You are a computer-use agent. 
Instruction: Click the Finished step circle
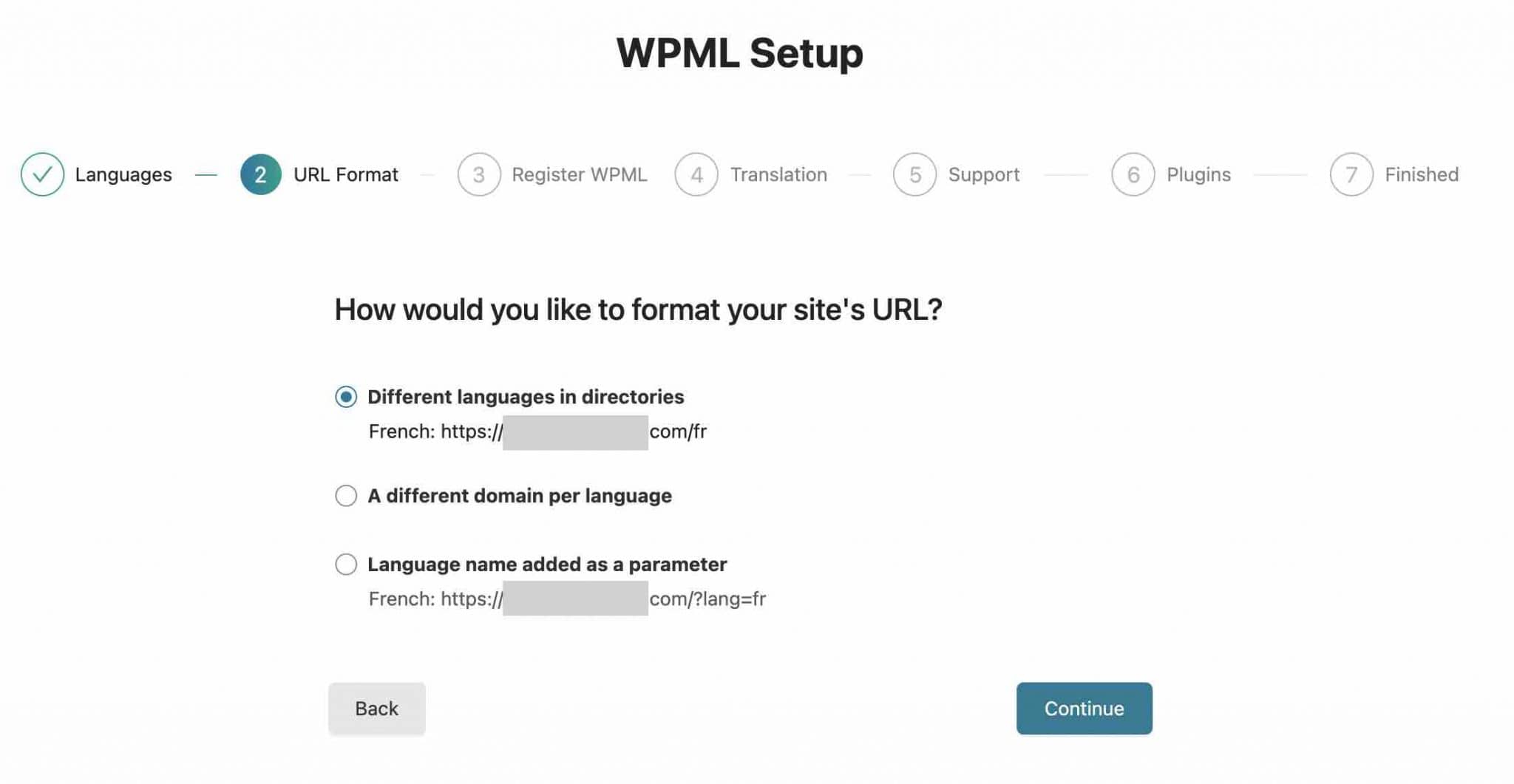1351,174
